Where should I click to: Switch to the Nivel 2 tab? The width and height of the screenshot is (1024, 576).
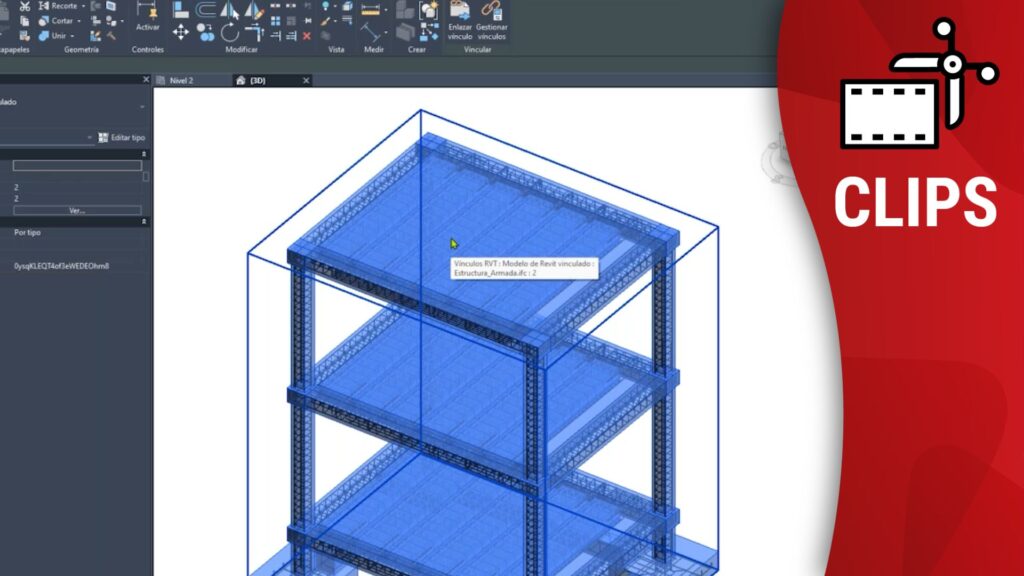click(x=181, y=80)
